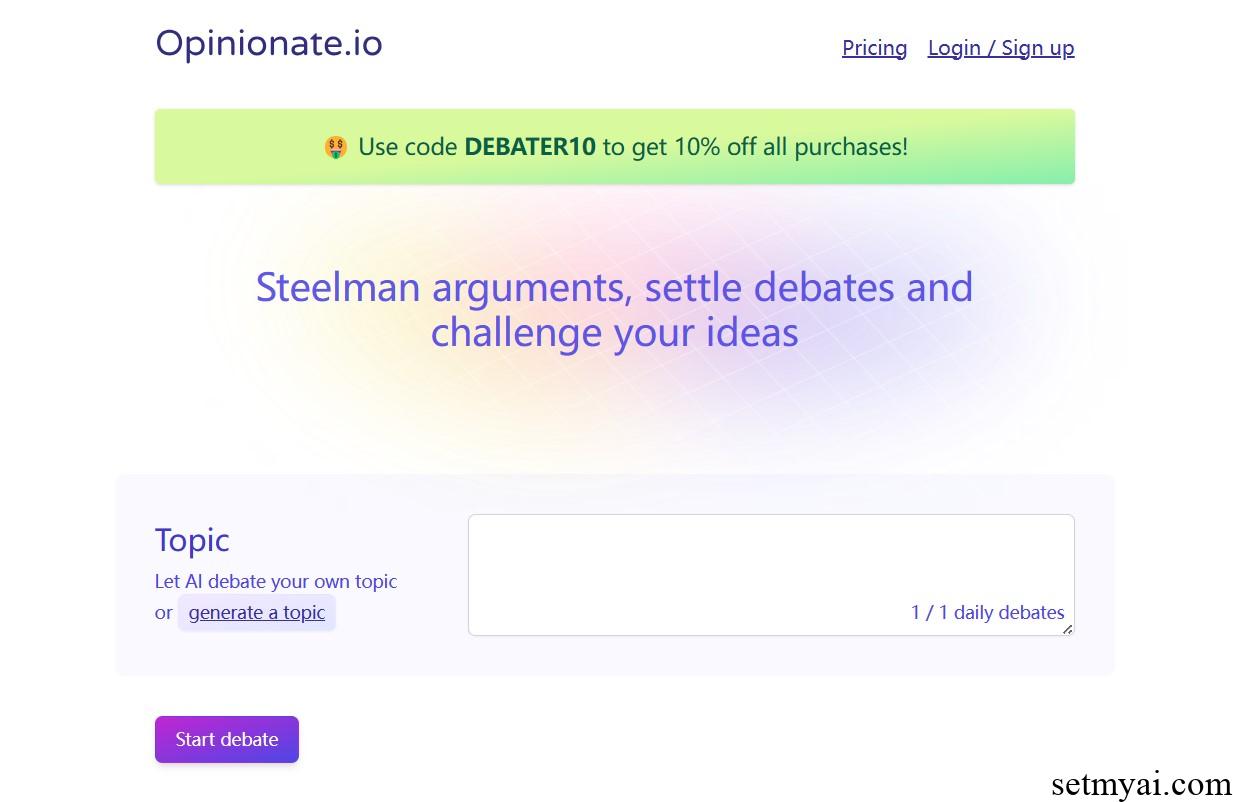This screenshot has width=1233, height=802.
Task: Click the word "or" before generate a topic
Action: 164,613
